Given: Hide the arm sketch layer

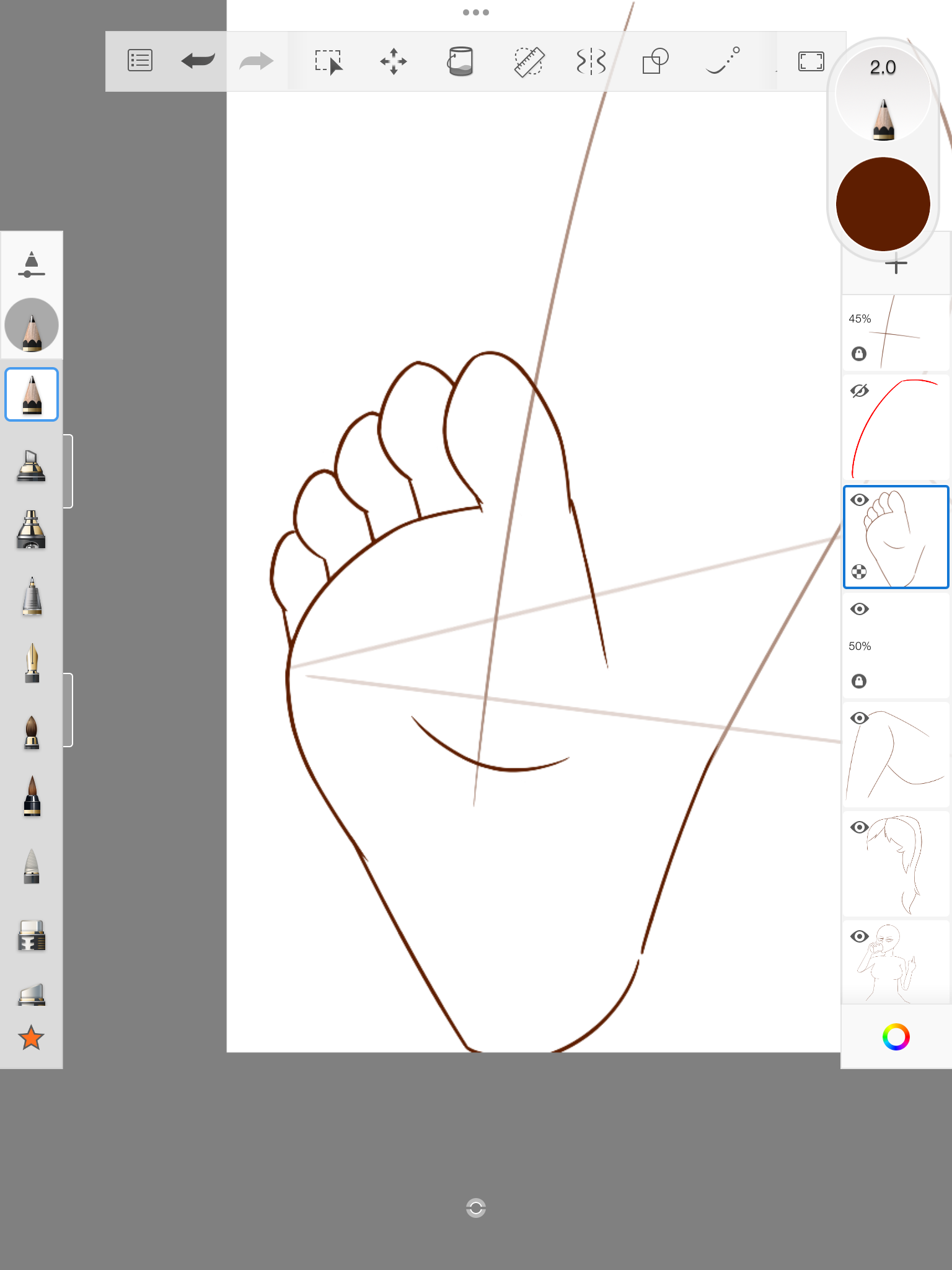Looking at the screenshot, I should [x=860, y=718].
